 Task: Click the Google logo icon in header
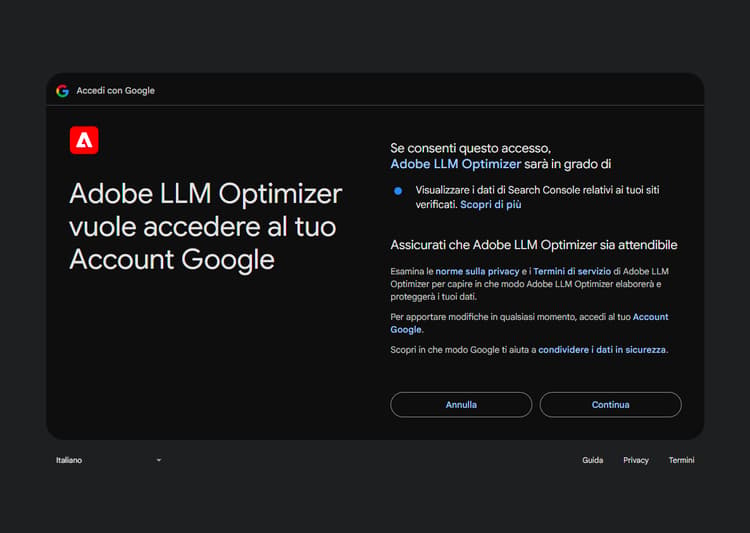62,90
